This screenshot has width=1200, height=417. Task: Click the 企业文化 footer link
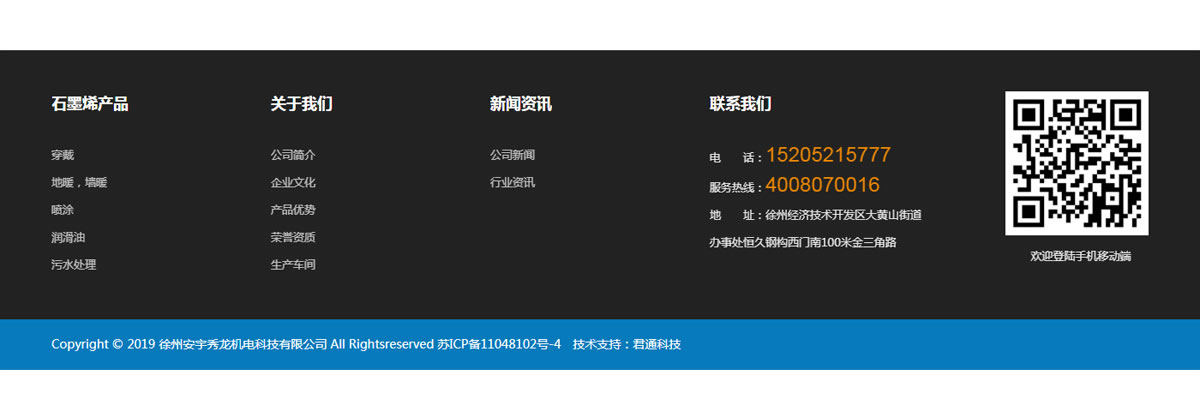[292, 183]
